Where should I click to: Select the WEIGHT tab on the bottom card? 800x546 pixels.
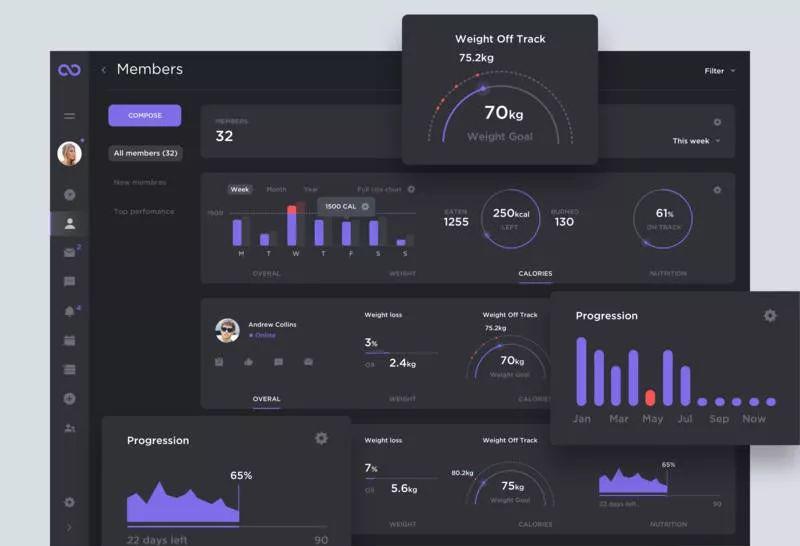point(403,525)
